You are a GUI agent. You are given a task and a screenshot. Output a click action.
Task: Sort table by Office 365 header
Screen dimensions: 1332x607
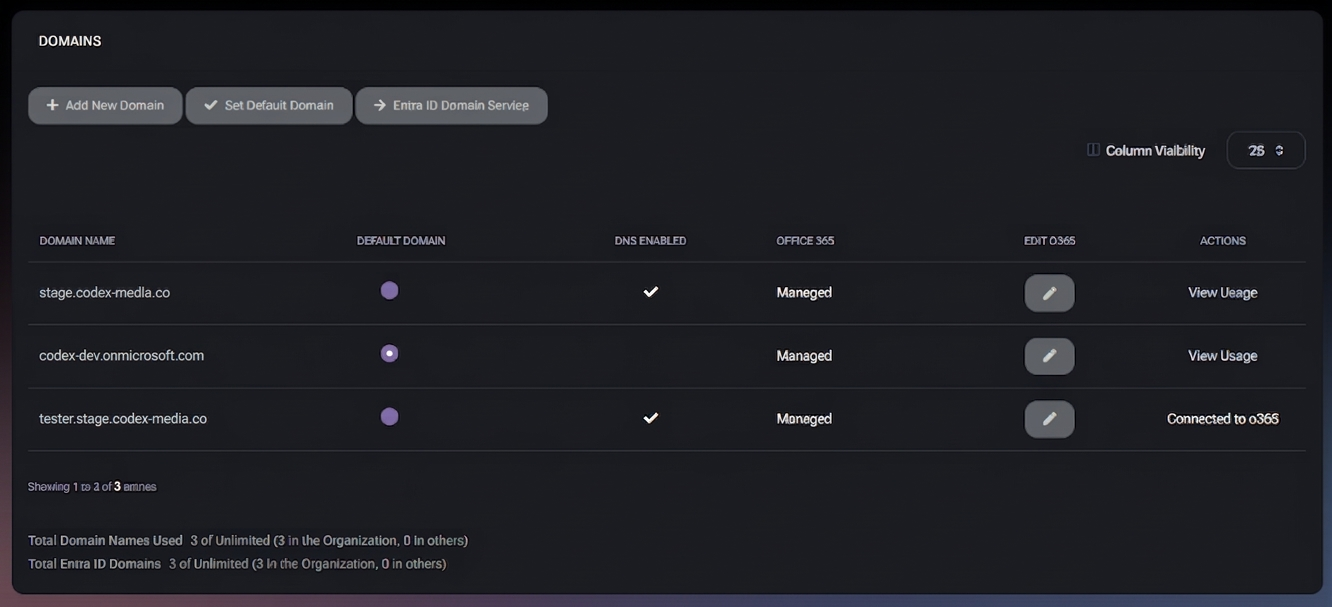pyautogui.click(x=805, y=241)
